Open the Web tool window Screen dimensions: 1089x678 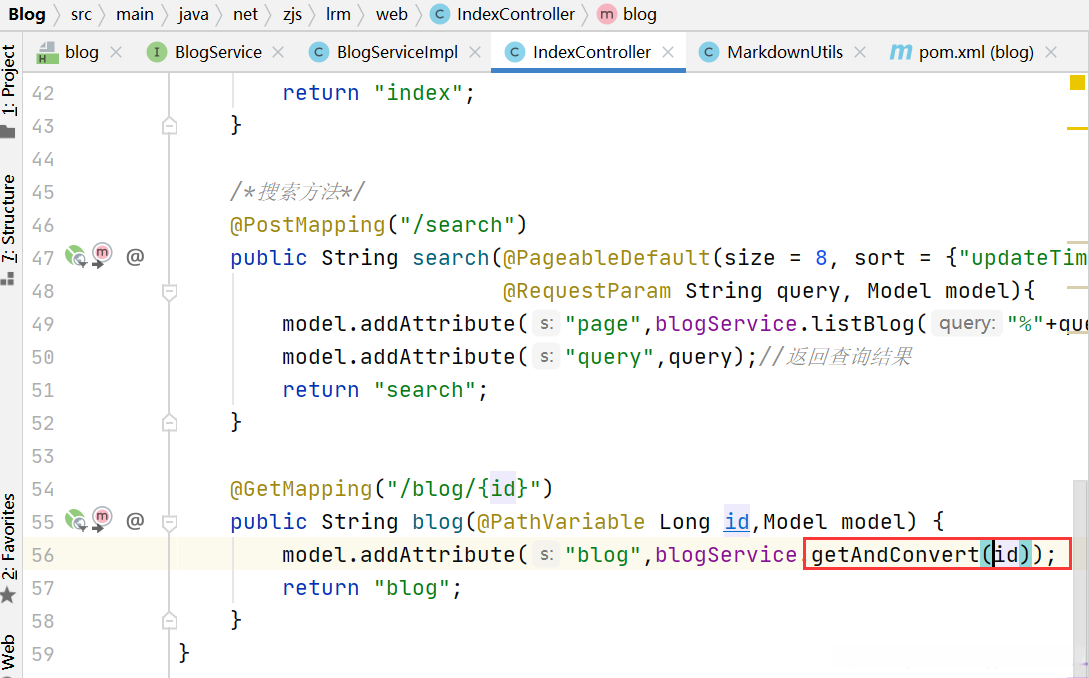8,654
